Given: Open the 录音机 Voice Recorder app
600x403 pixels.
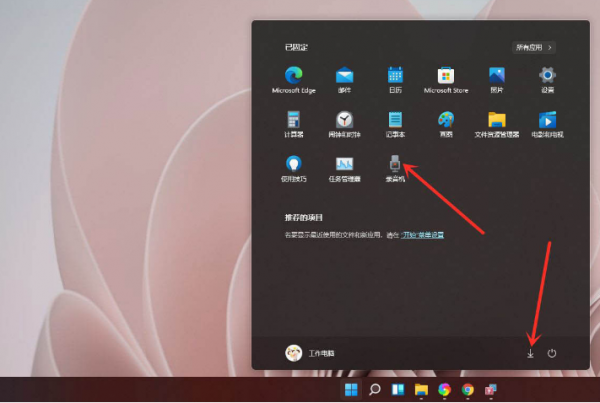Looking at the screenshot, I should tap(395, 169).
